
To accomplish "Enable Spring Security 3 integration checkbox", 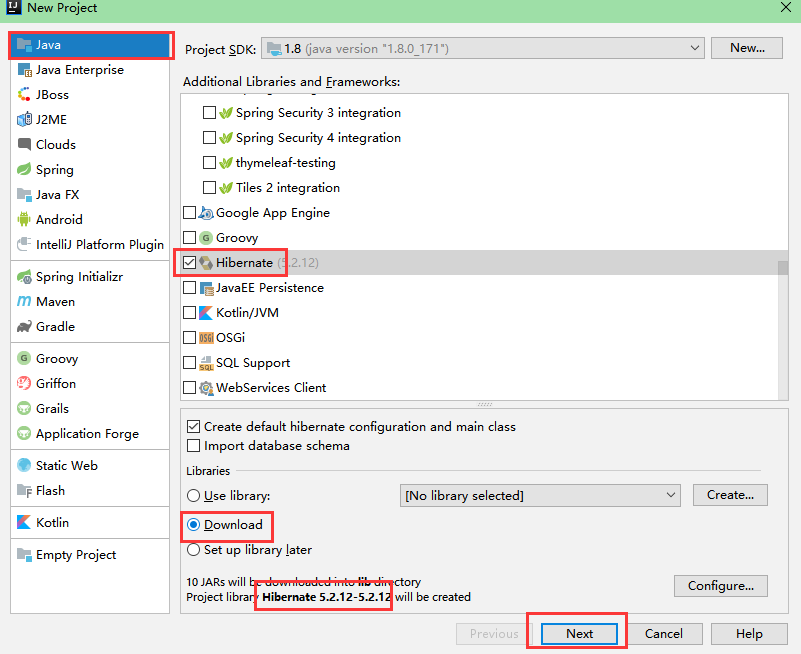I will tap(209, 112).
